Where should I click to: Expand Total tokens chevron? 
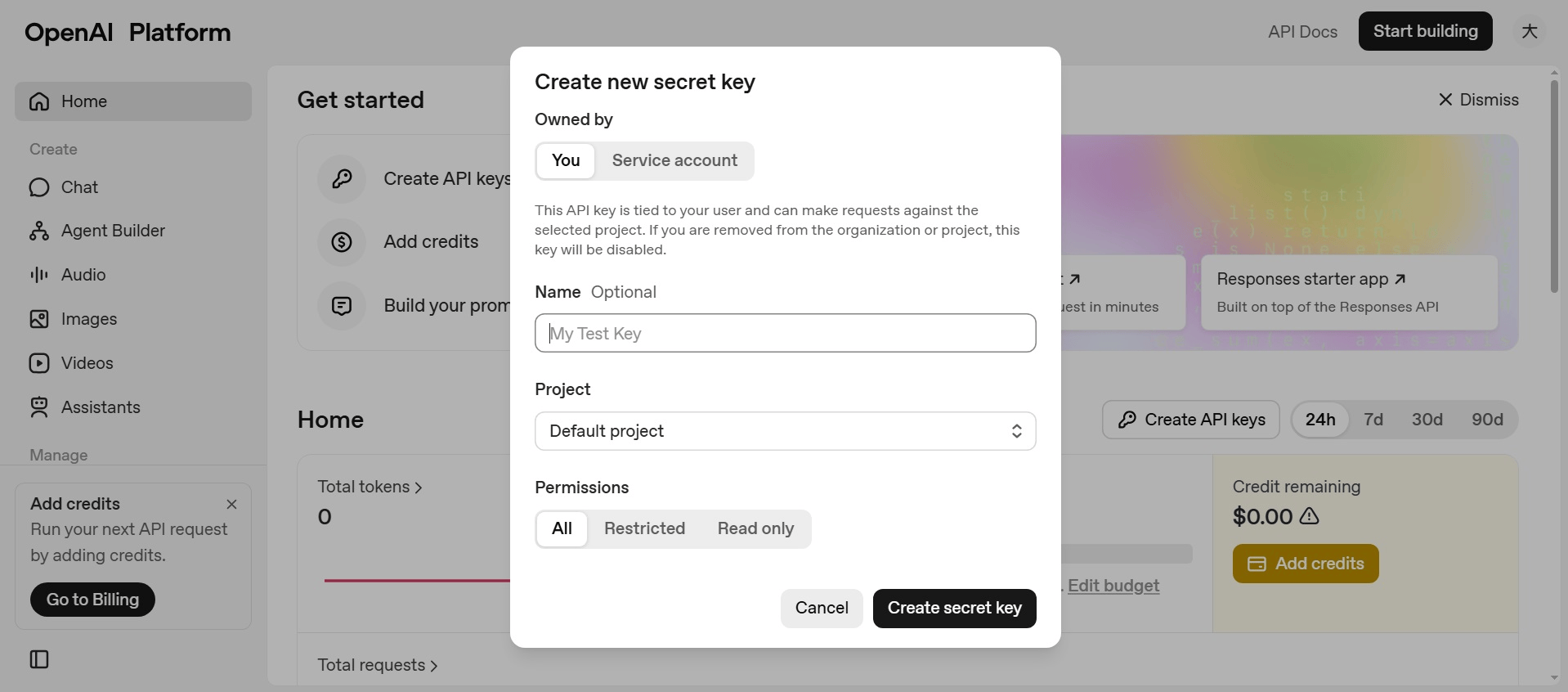(419, 488)
